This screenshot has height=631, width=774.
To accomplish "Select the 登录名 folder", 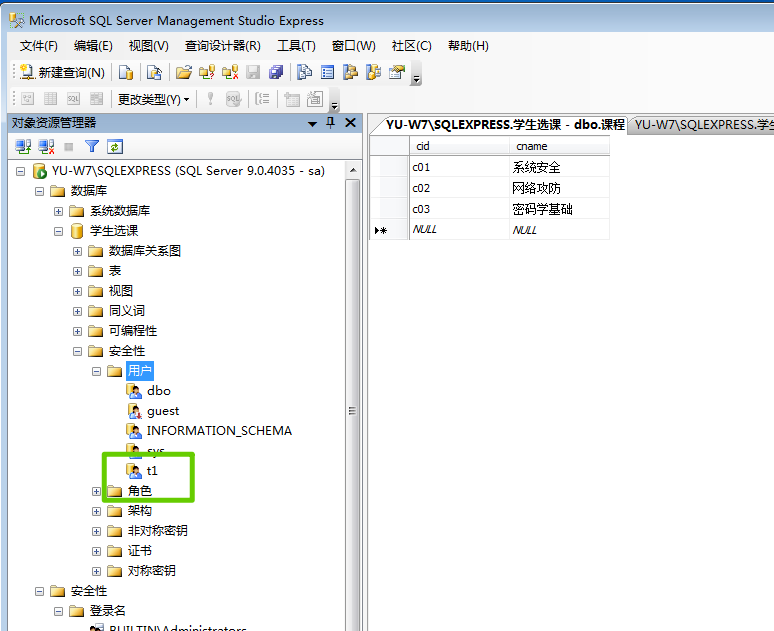I will point(108,611).
